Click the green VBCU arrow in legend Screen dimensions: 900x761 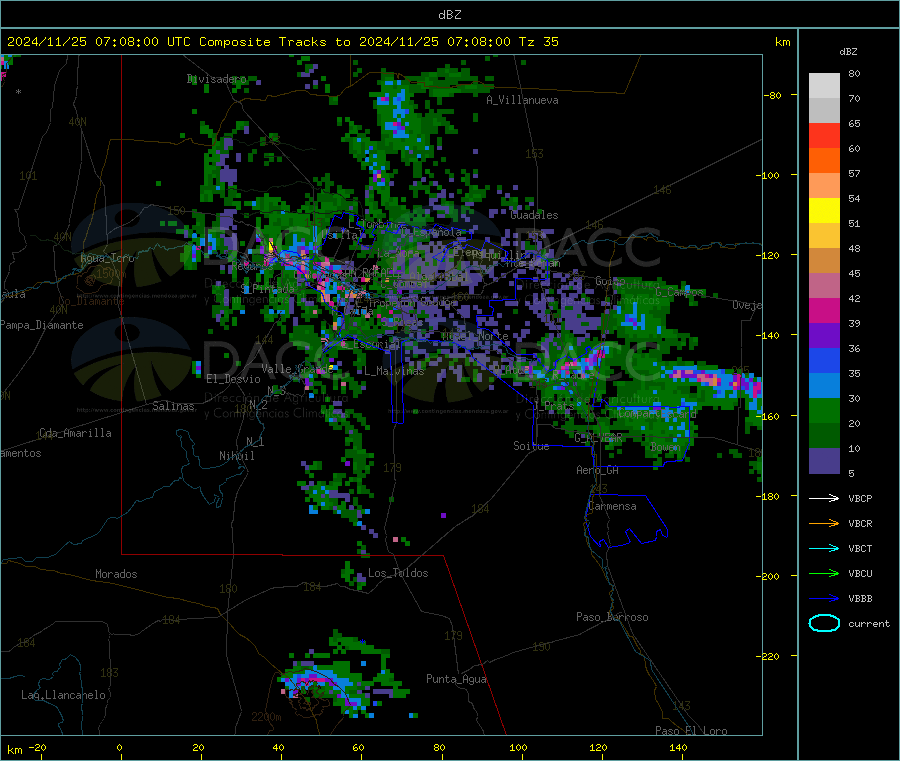tap(824, 573)
